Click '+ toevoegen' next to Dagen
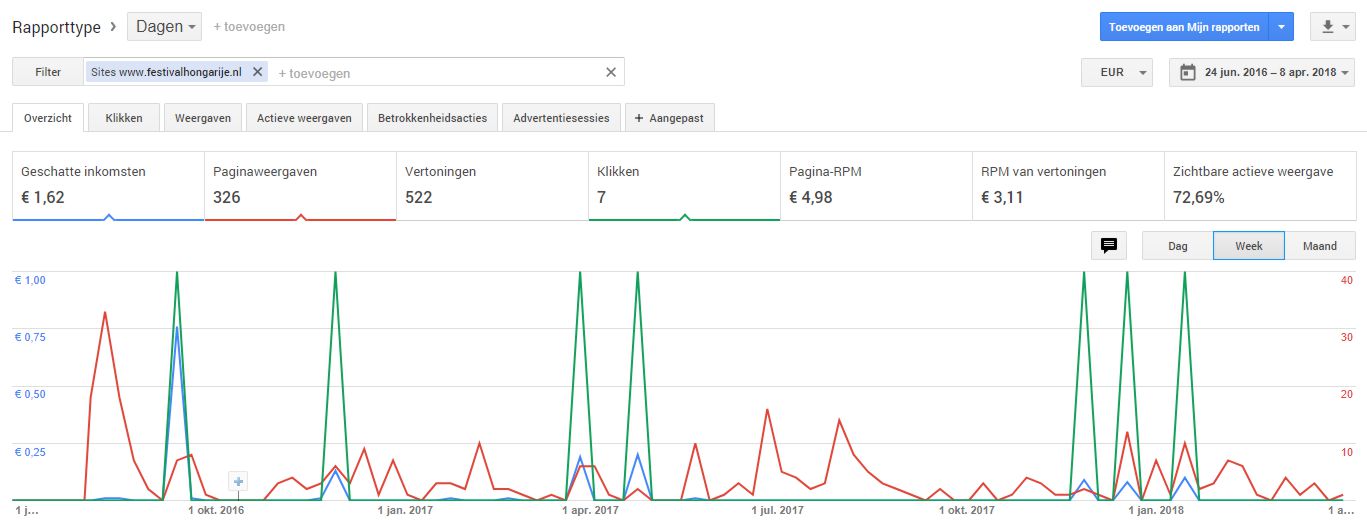Screen dimensions: 1367x520 (x=248, y=27)
